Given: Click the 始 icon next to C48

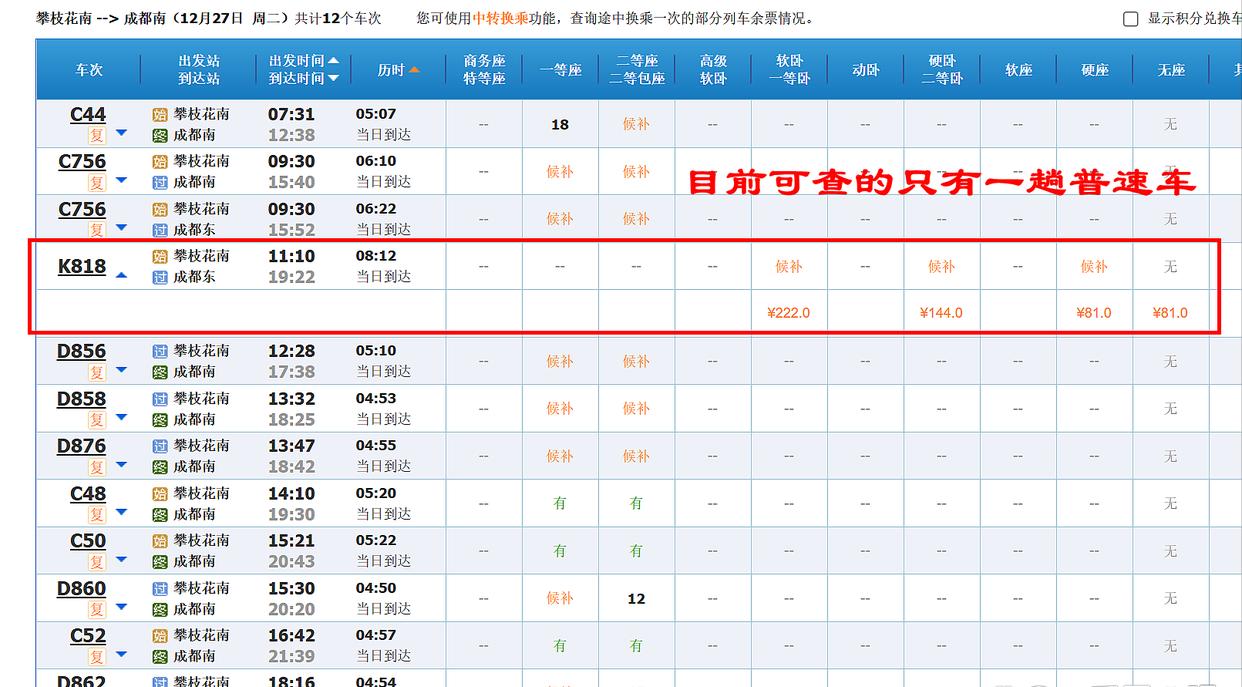Looking at the screenshot, I should point(160,492).
